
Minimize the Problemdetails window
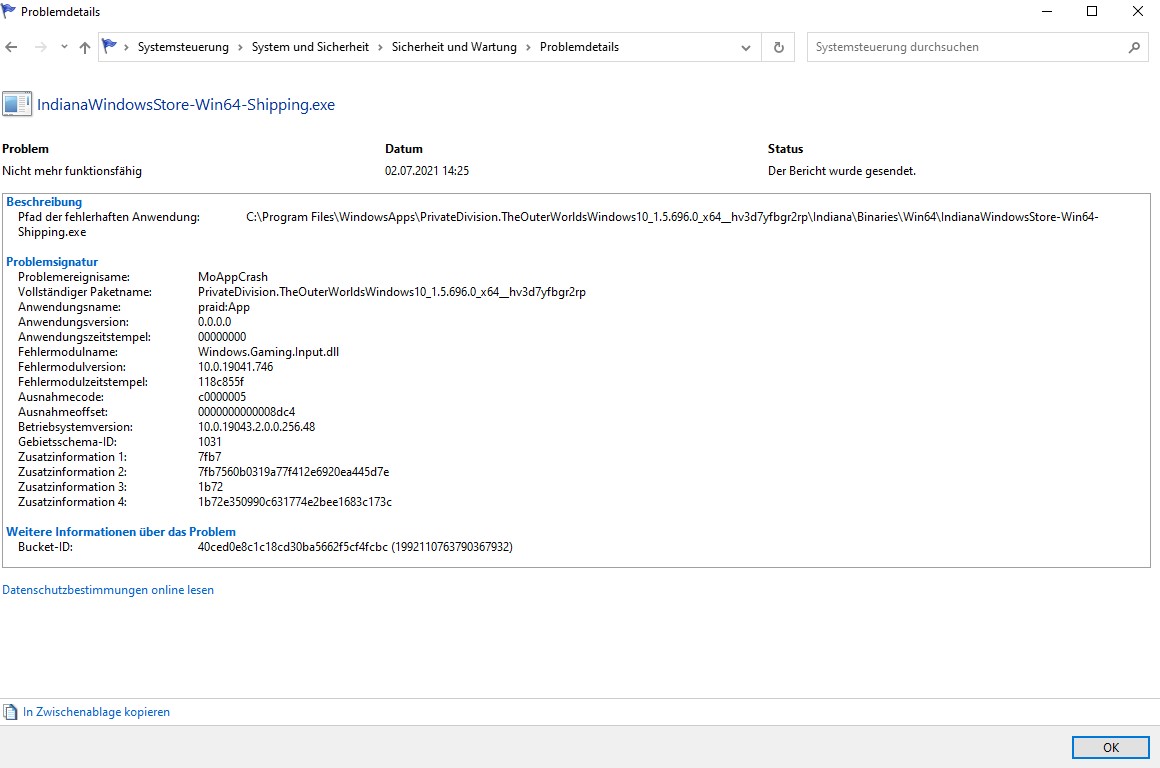[1047, 11]
